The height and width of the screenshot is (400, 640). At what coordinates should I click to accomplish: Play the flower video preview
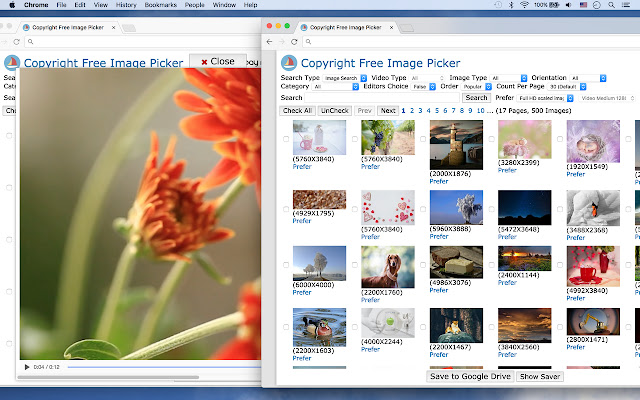(27, 367)
